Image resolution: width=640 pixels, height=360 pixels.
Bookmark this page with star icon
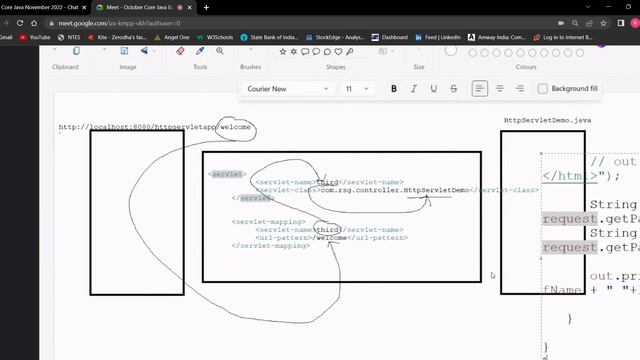tap(604, 23)
